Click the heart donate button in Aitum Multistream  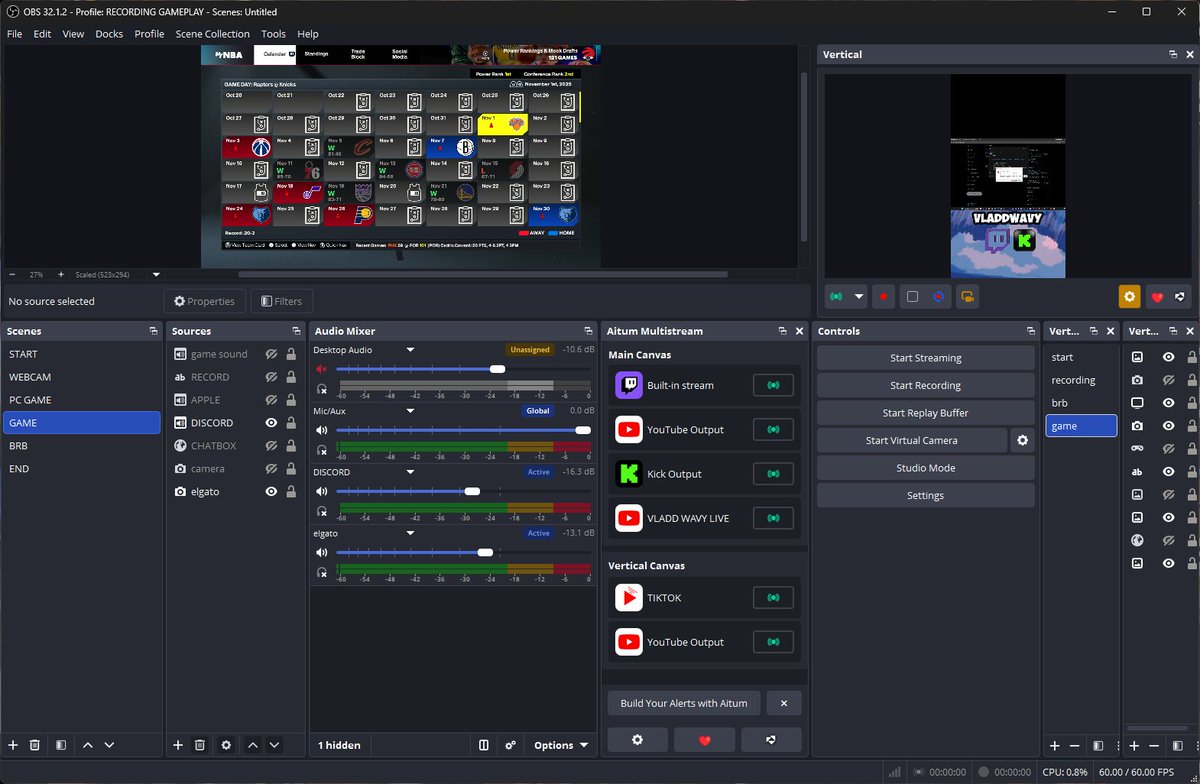pos(704,739)
